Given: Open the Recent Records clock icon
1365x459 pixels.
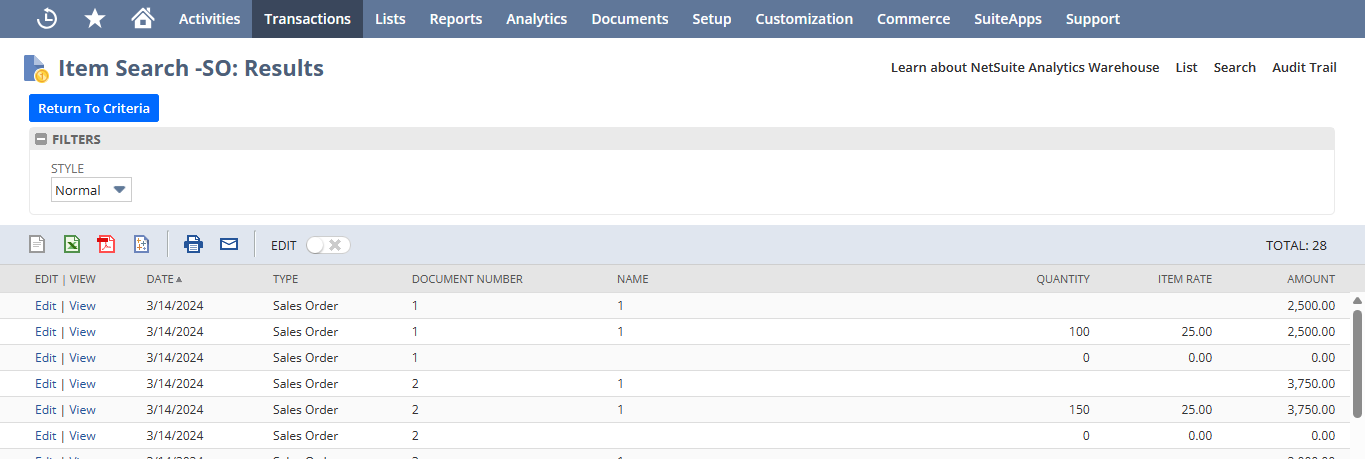Looking at the screenshot, I should pyautogui.click(x=46, y=19).
